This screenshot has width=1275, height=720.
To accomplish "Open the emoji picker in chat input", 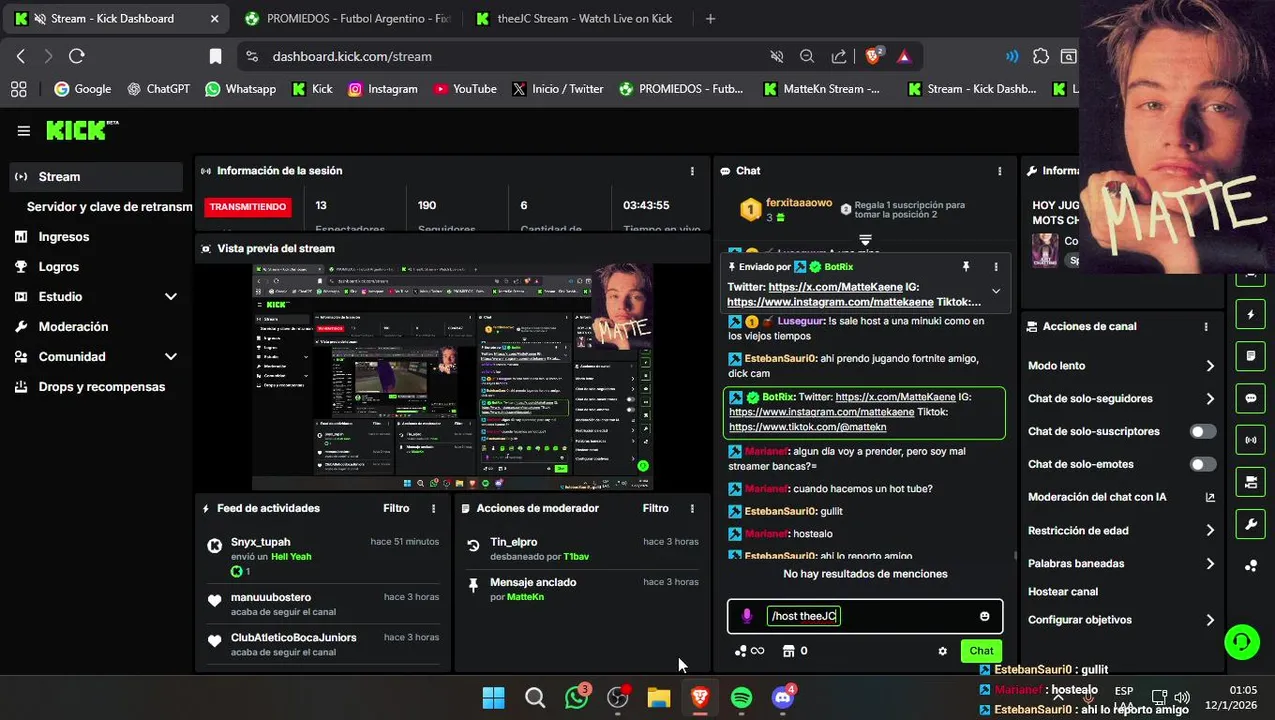I will click(985, 616).
